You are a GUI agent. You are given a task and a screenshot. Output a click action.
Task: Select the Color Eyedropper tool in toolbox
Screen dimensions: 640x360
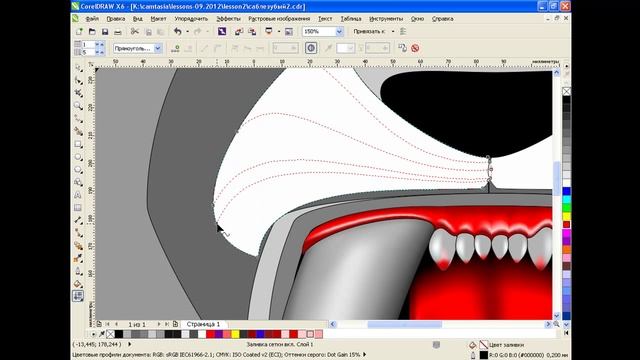(78, 258)
